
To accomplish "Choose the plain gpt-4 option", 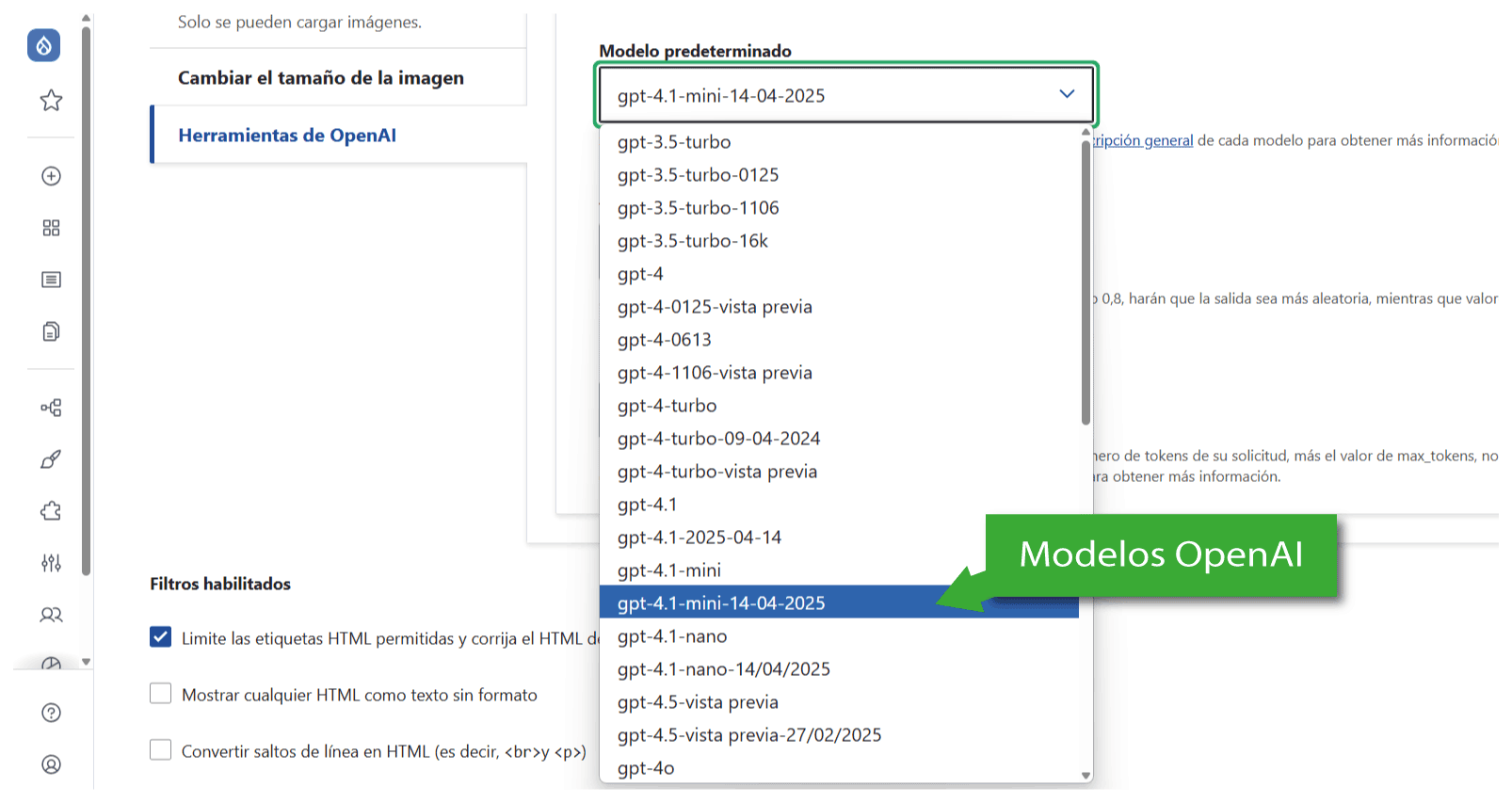I will click(839, 274).
